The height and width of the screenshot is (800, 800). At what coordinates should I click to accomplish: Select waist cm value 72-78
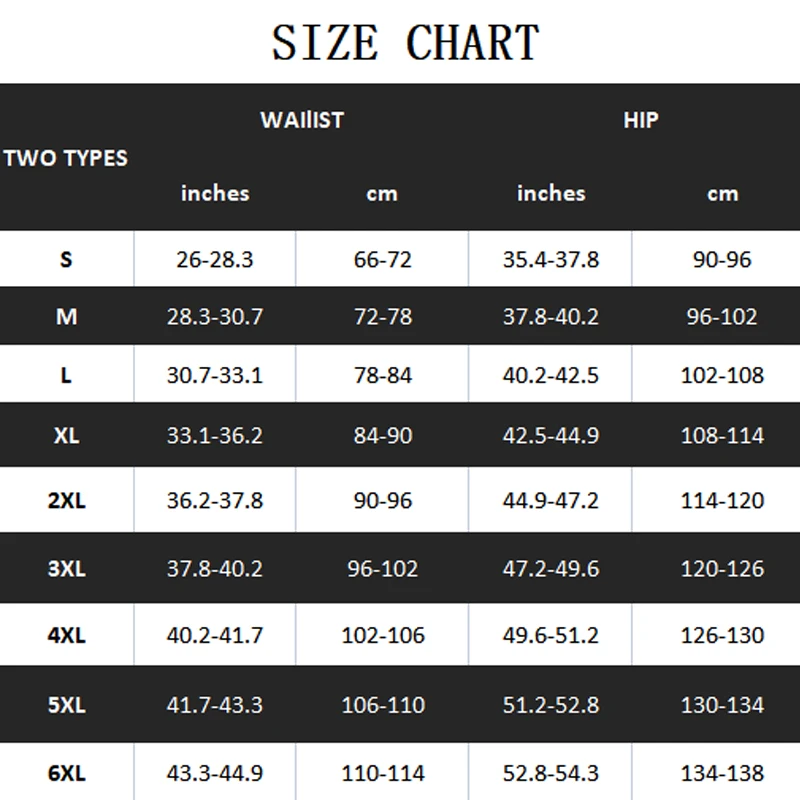tap(383, 317)
